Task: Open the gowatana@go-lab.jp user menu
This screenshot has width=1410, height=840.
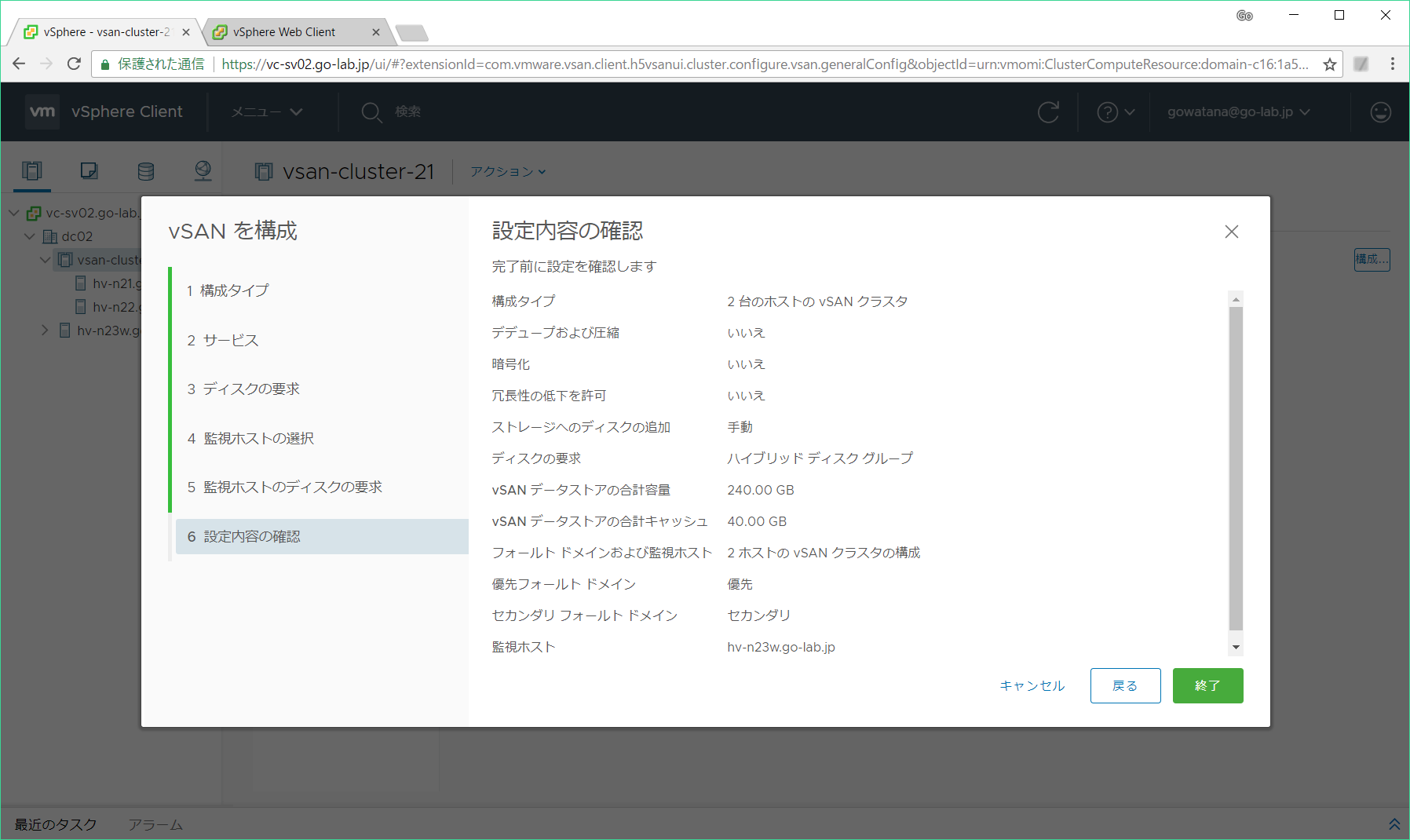Action: (1239, 112)
